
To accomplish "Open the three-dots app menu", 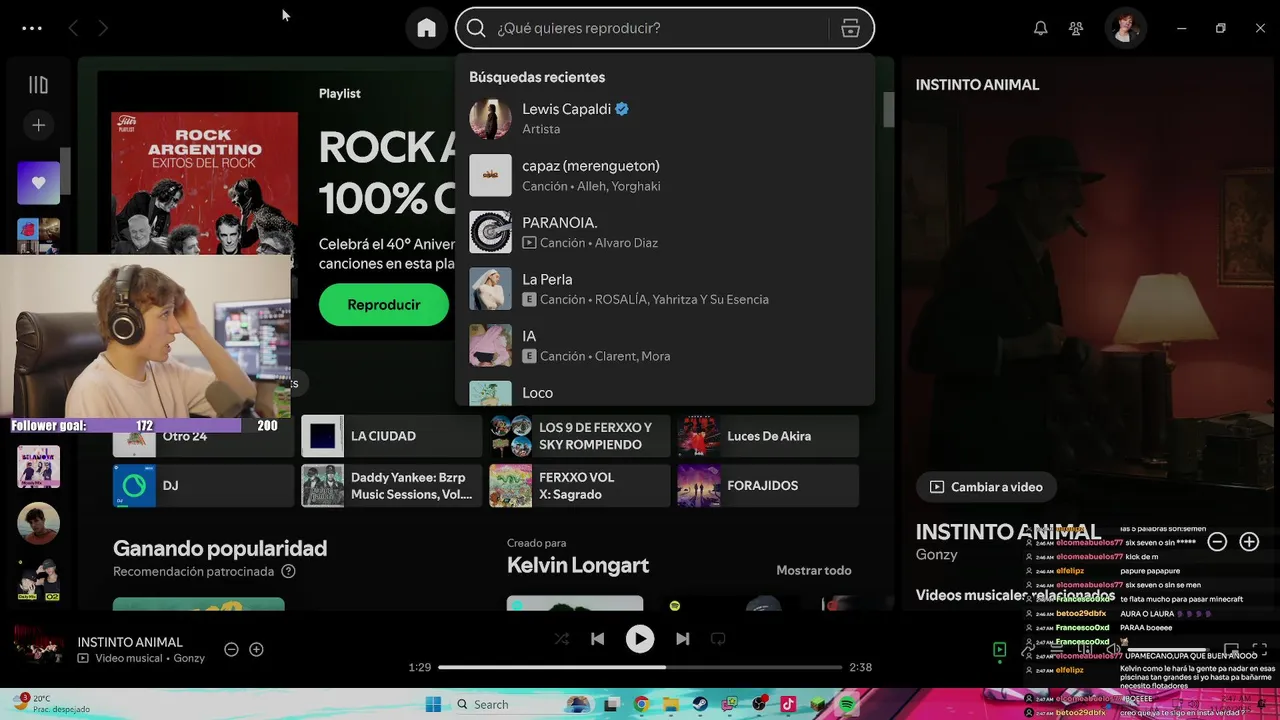I will click(x=32, y=28).
